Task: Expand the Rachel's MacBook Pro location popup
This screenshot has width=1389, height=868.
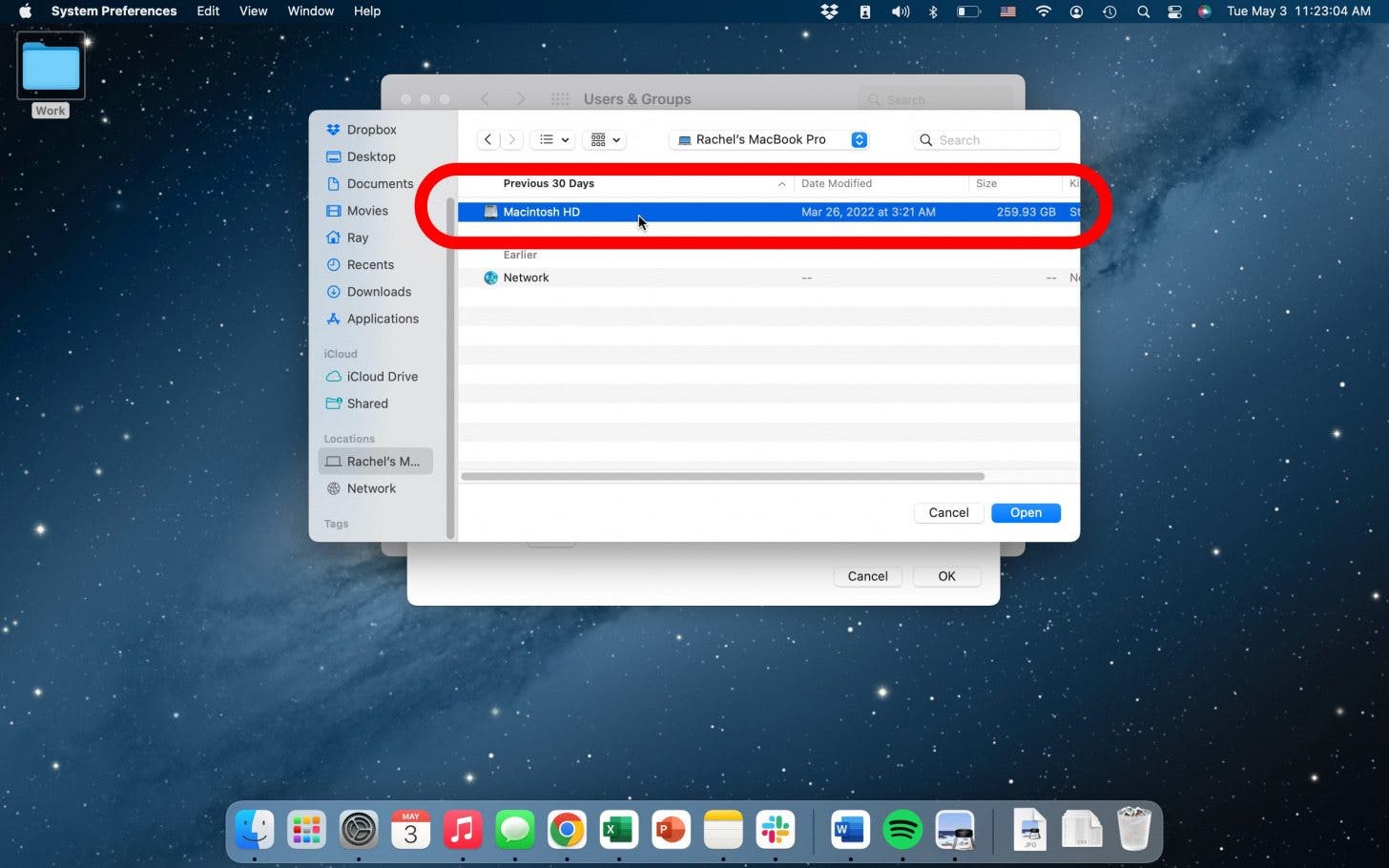Action: coord(859,139)
